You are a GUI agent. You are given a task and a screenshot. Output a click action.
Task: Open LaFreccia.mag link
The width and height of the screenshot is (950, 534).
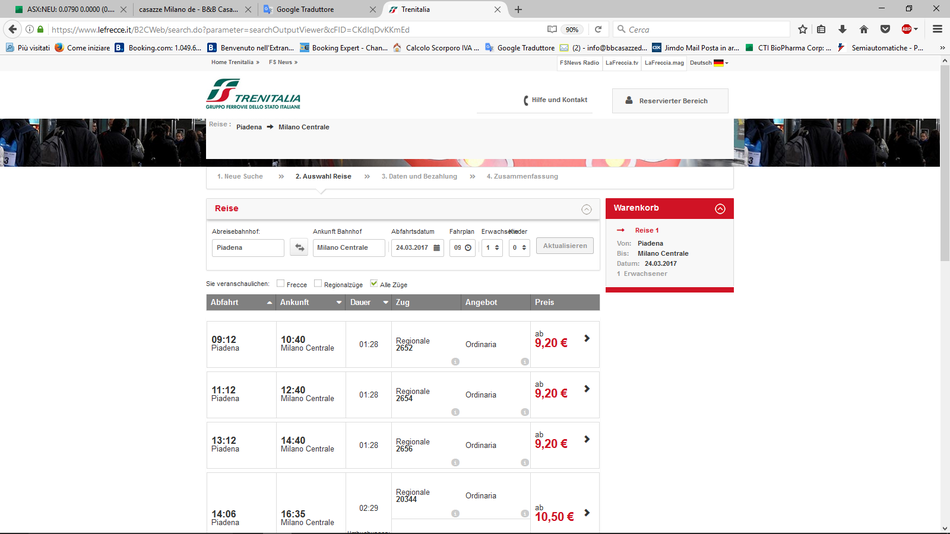pyautogui.click(x=663, y=62)
